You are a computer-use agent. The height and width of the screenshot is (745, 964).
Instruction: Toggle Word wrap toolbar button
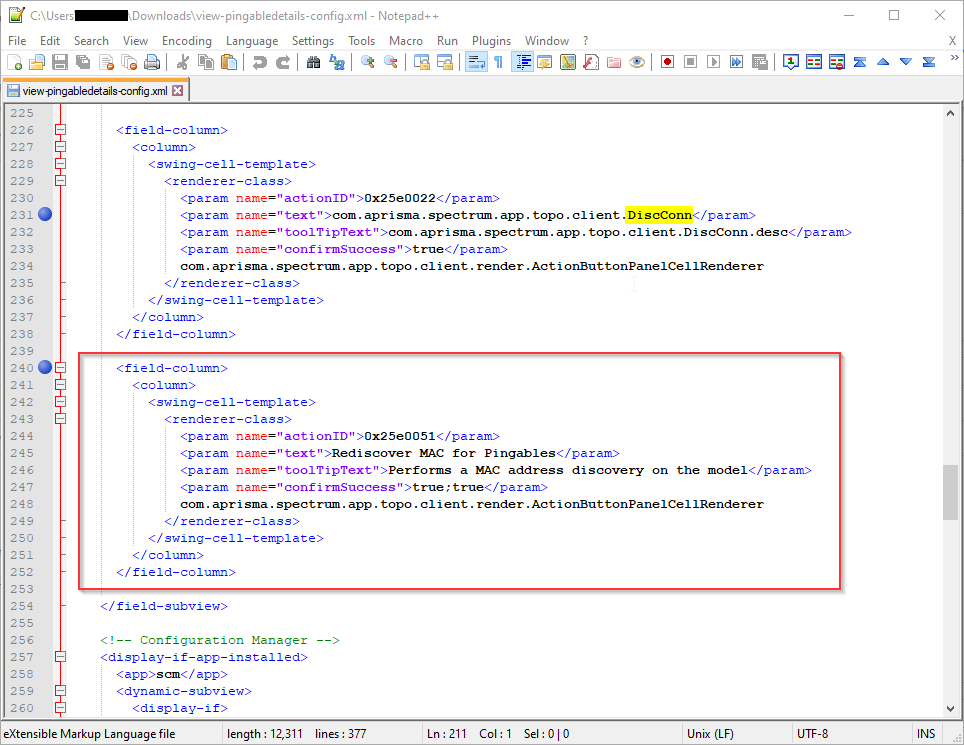[x=475, y=62]
